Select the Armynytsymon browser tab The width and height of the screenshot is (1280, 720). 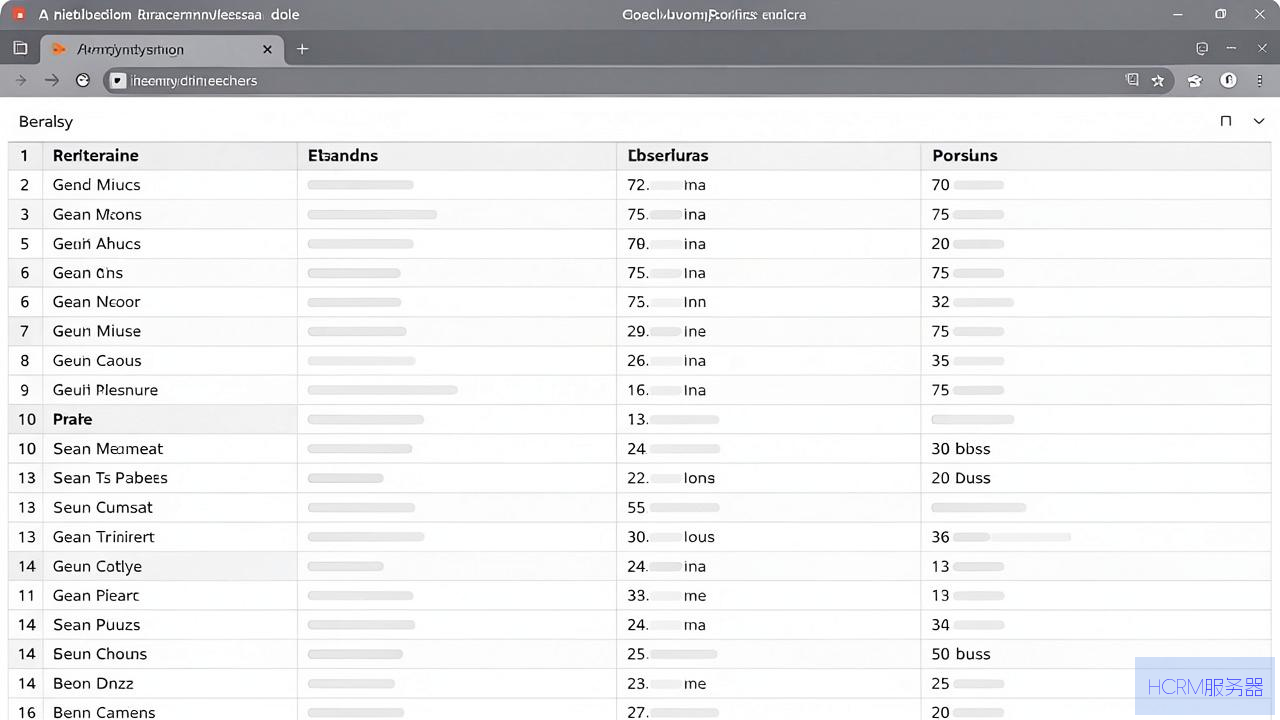pos(162,49)
